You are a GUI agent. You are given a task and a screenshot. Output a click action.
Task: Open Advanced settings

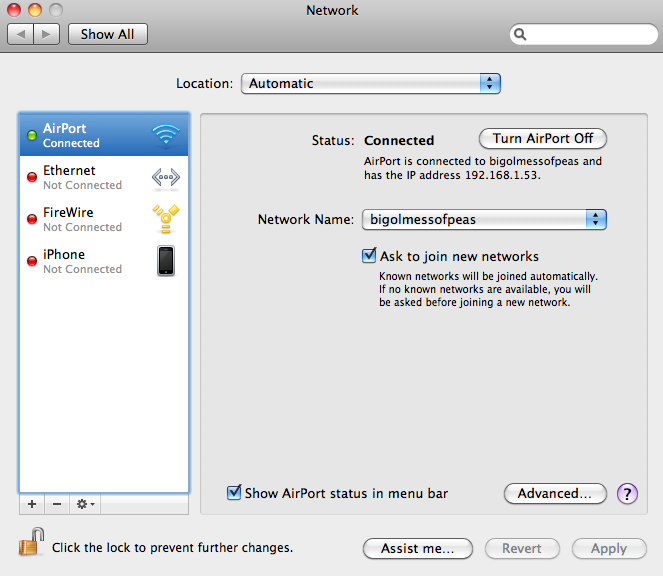point(555,494)
